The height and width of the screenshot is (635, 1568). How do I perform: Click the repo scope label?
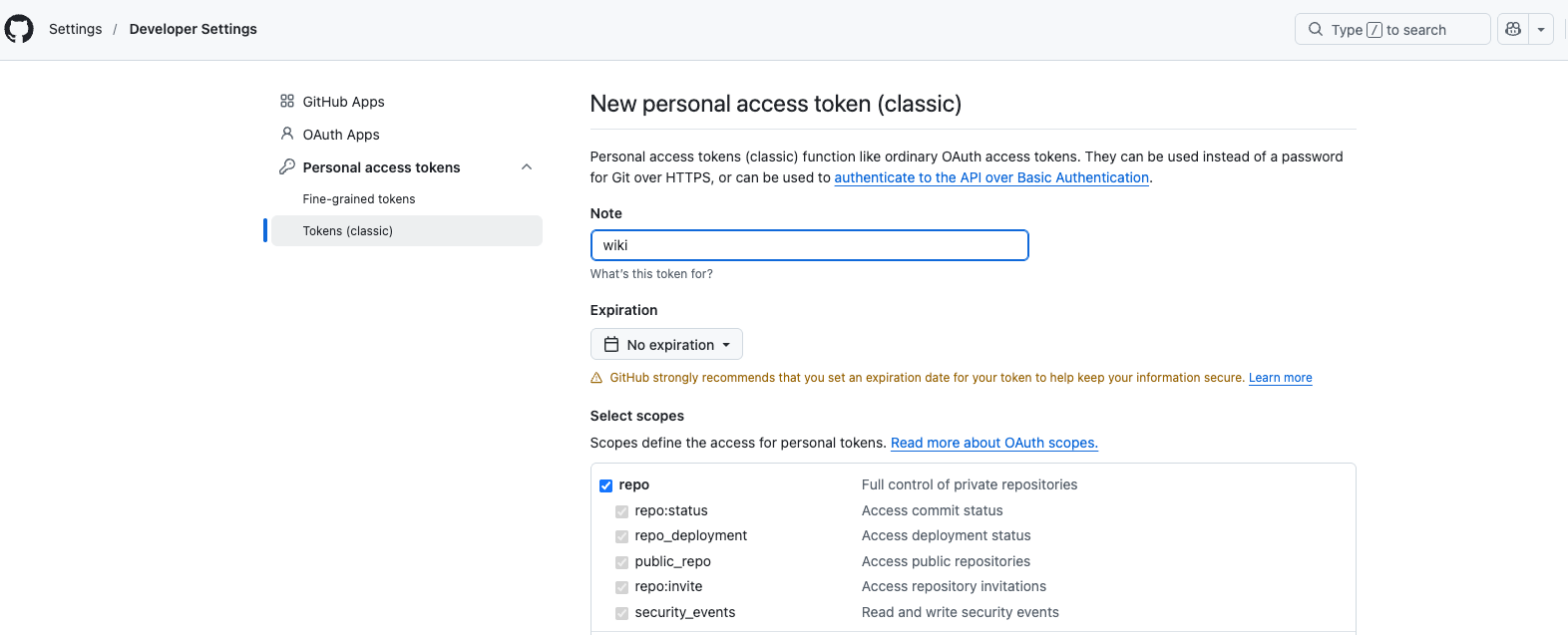(634, 484)
